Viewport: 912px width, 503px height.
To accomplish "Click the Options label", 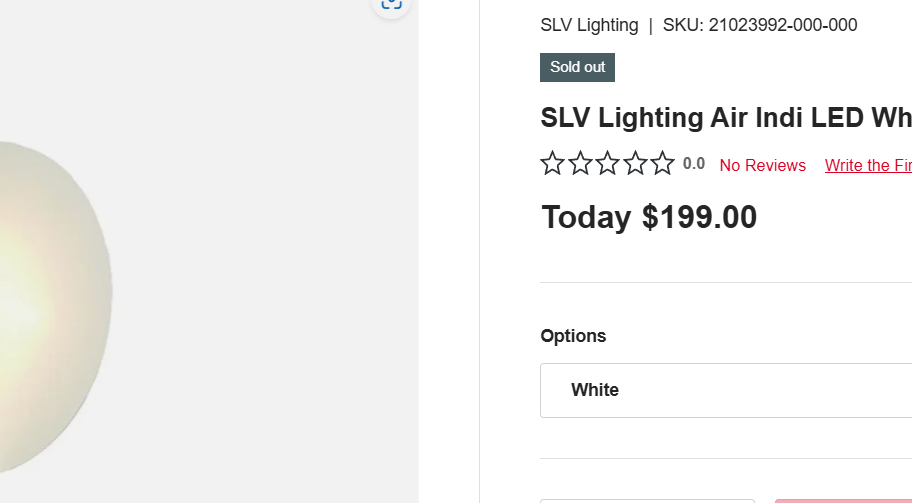I will (x=573, y=336).
